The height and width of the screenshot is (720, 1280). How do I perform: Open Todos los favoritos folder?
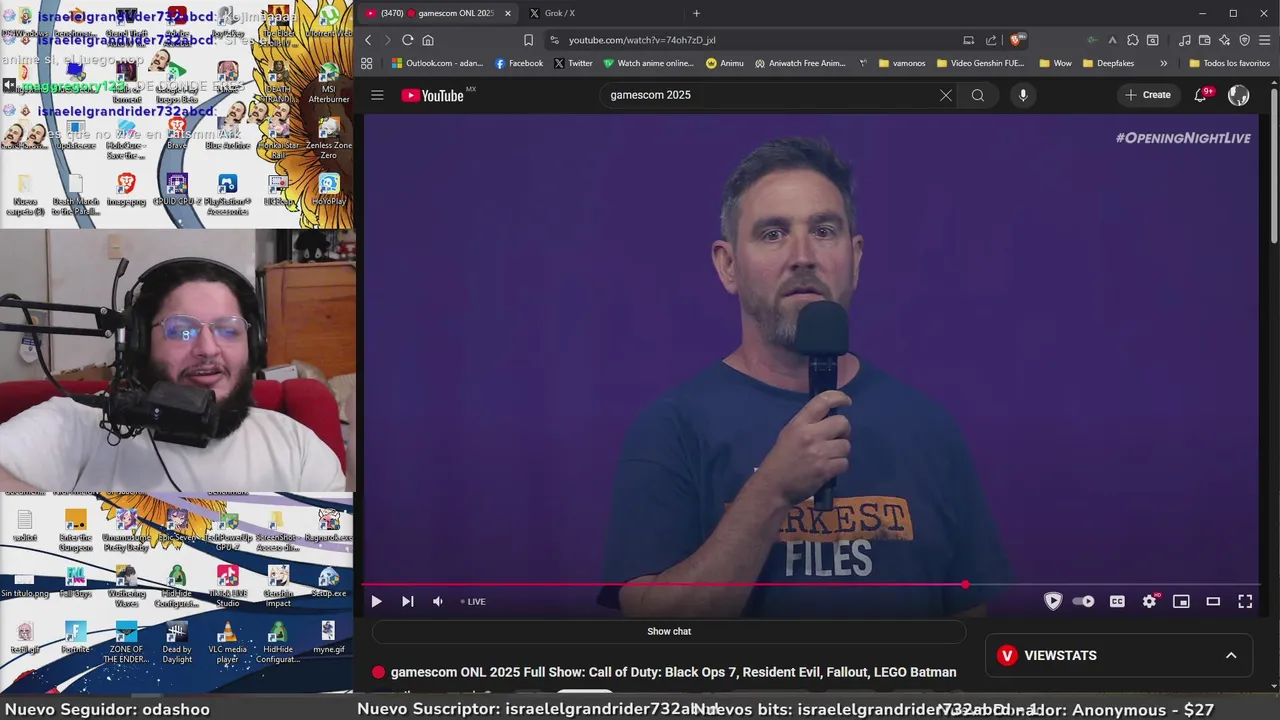coord(1230,63)
